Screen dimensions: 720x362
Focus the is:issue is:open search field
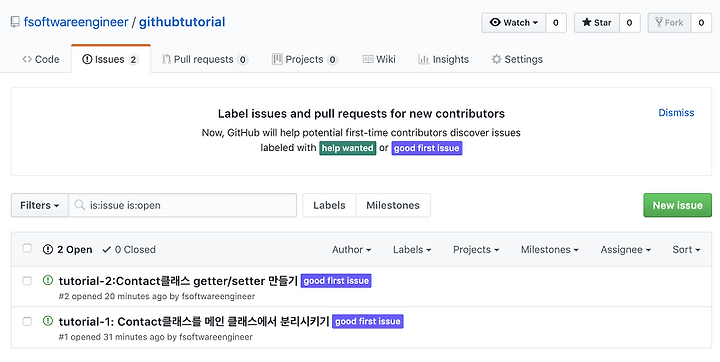point(182,205)
